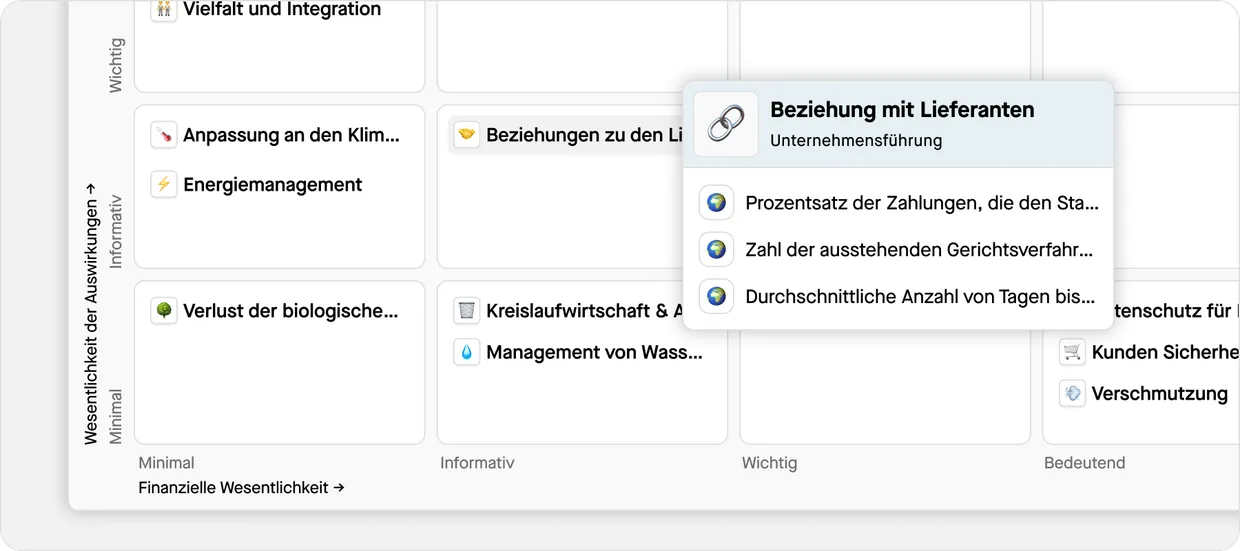Viewport: 1240px width, 551px height.
Task: Click the shopping cart icon for Kunden Sicherheit
Action: (x=1072, y=352)
